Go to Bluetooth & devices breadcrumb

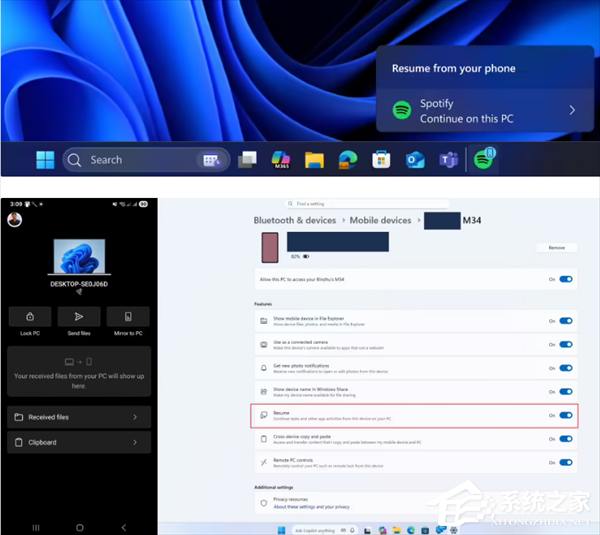coord(295,220)
